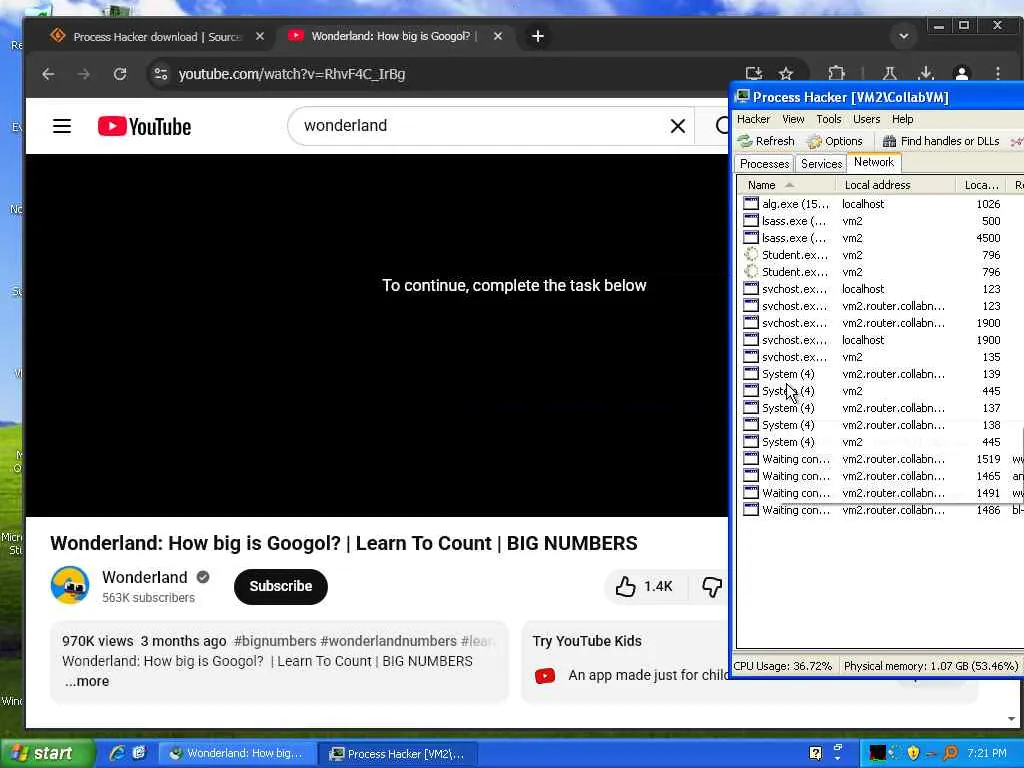Open the Users menu
This screenshot has width=1024, height=768.
[x=867, y=119]
